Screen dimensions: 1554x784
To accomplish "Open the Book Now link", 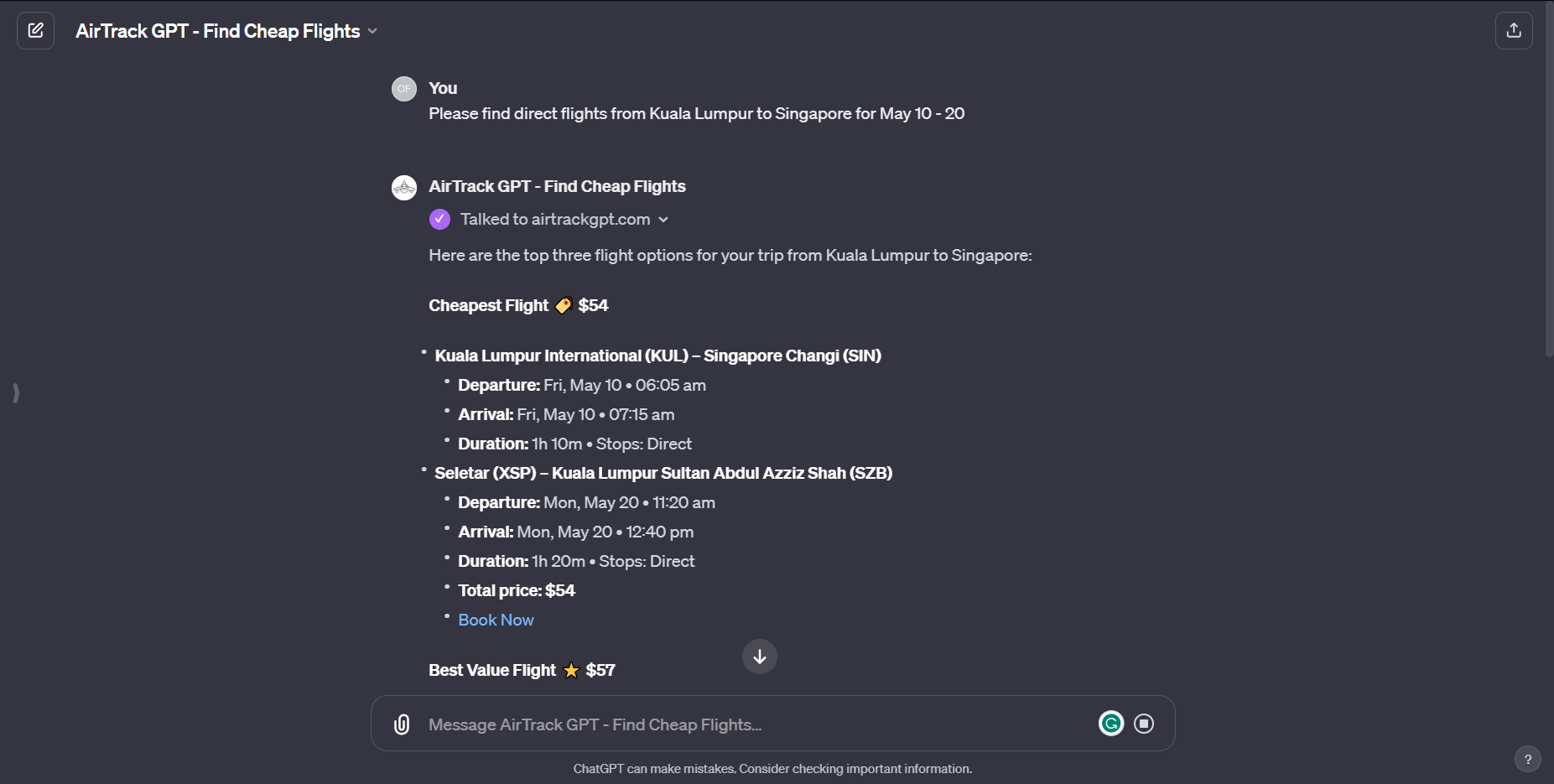I will click(496, 620).
